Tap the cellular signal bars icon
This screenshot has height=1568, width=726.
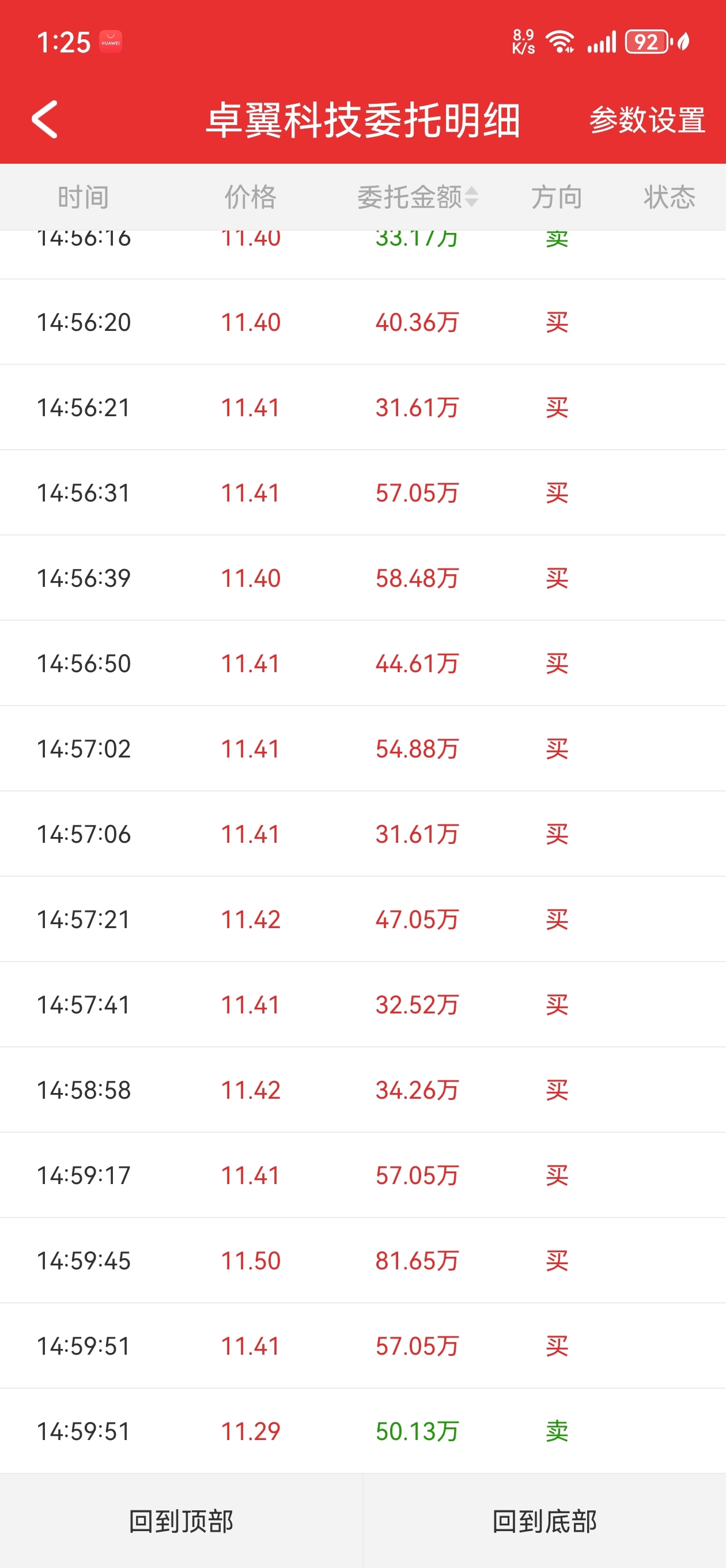pos(601,42)
